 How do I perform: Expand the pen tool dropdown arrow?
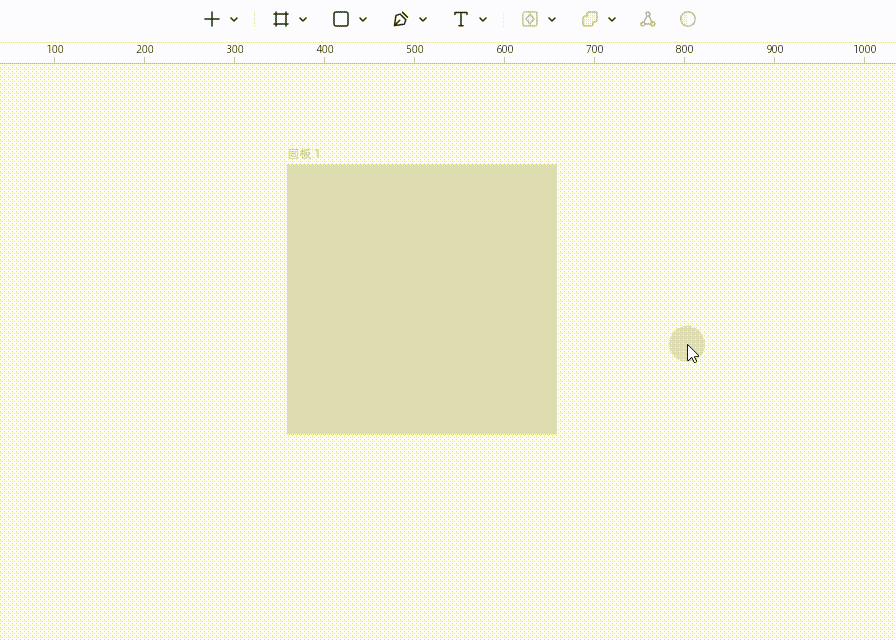423,19
